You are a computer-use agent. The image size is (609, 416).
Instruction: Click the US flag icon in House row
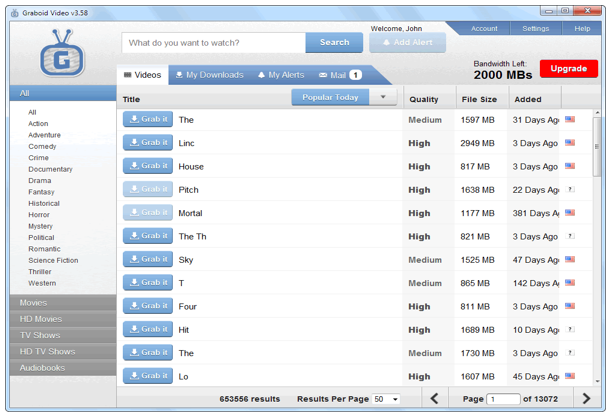(571, 167)
